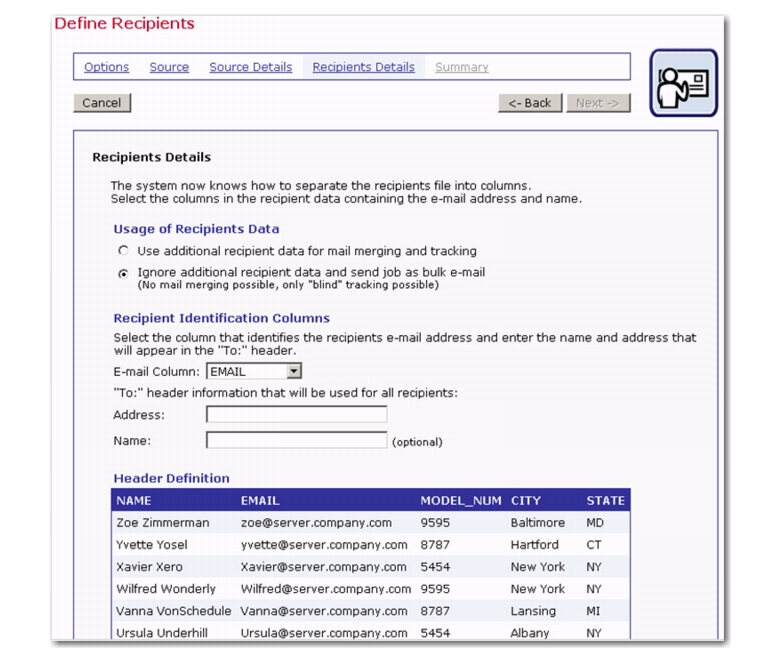
Task: Open the E-mail Column dropdown
Action: pyautogui.click(x=254, y=371)
